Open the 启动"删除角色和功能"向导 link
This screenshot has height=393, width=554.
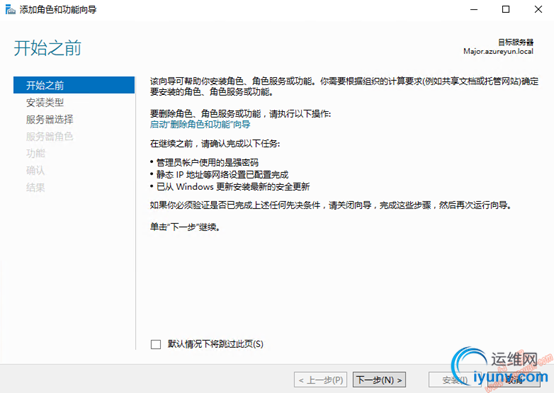point(200,124)
